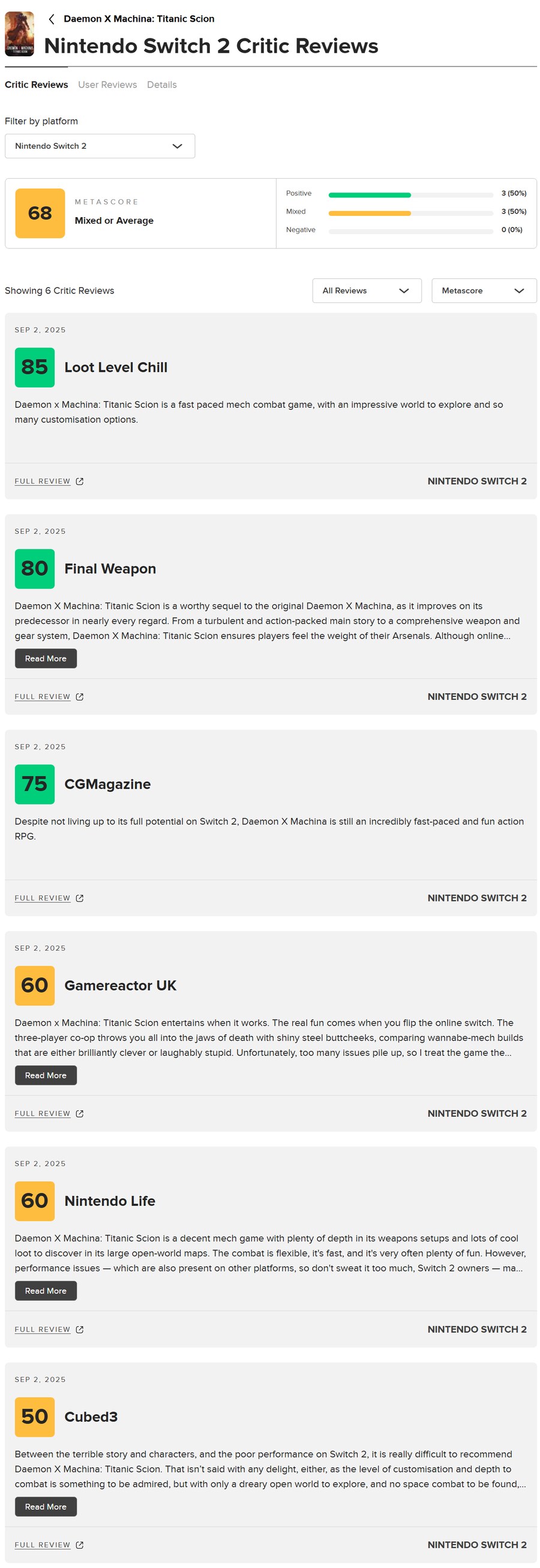Click Read More on Cubed3 review
The image size is (540, 1568).
[x=46, y=1507]
